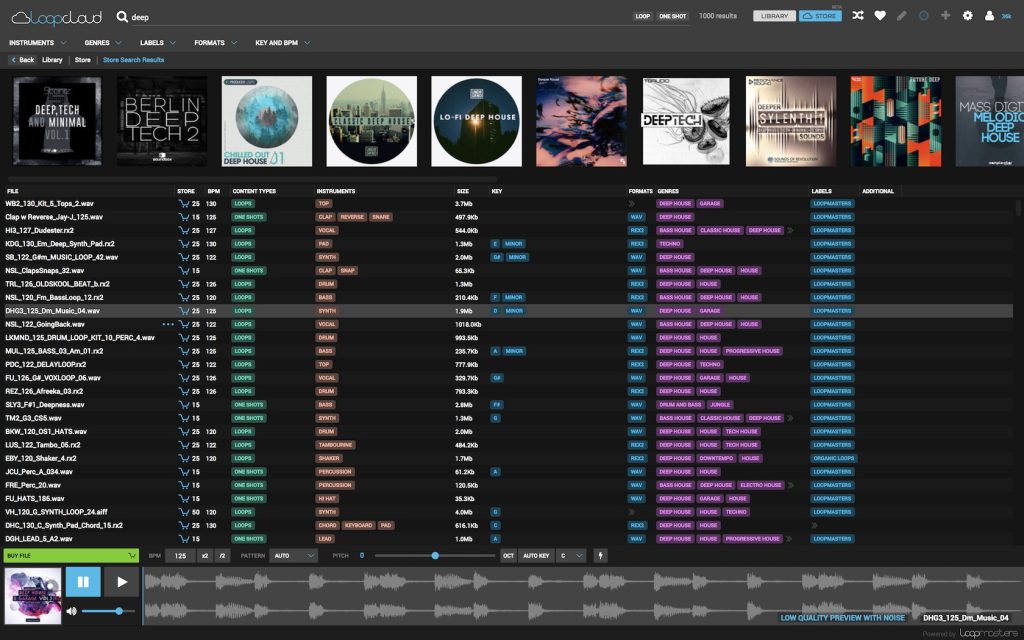This screenshot has height=640, width=1024.
Task: Click the shuffle/random playback icon in top toolbar
Action: (x=858, y=15)
